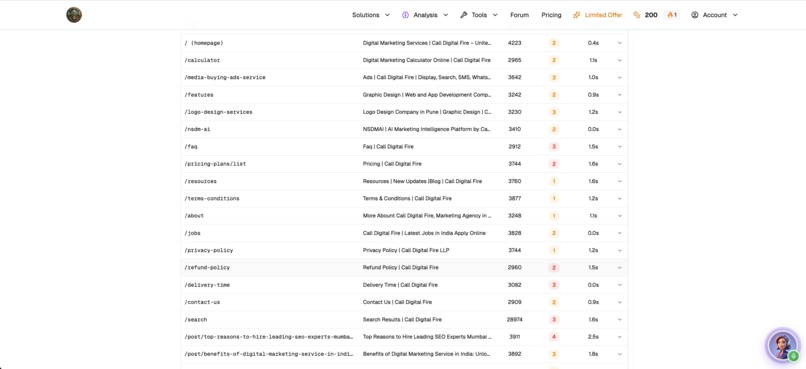Click the 28974 word count in /search row
The width and height of the screenshot is (806, 369).
pos(515,320)
